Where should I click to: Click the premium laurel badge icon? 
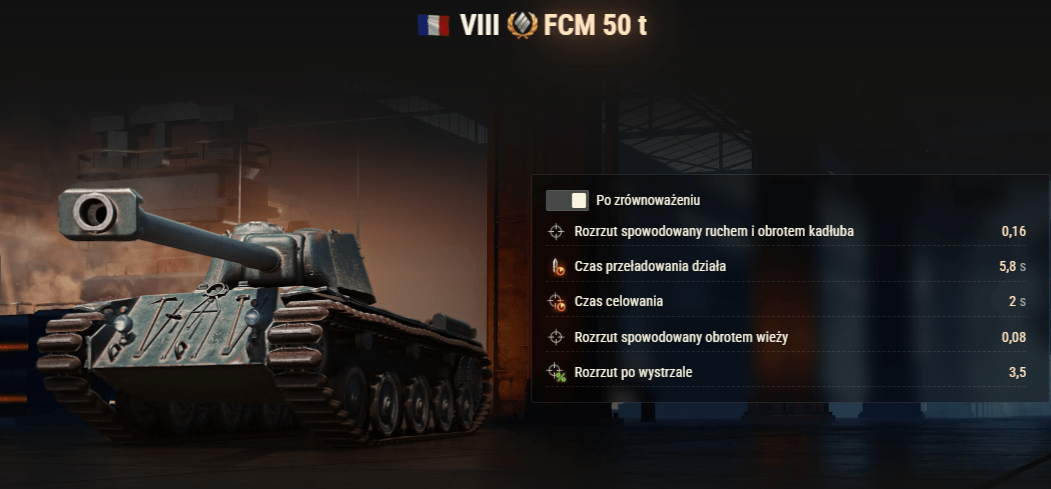click(x=522, y=25)
